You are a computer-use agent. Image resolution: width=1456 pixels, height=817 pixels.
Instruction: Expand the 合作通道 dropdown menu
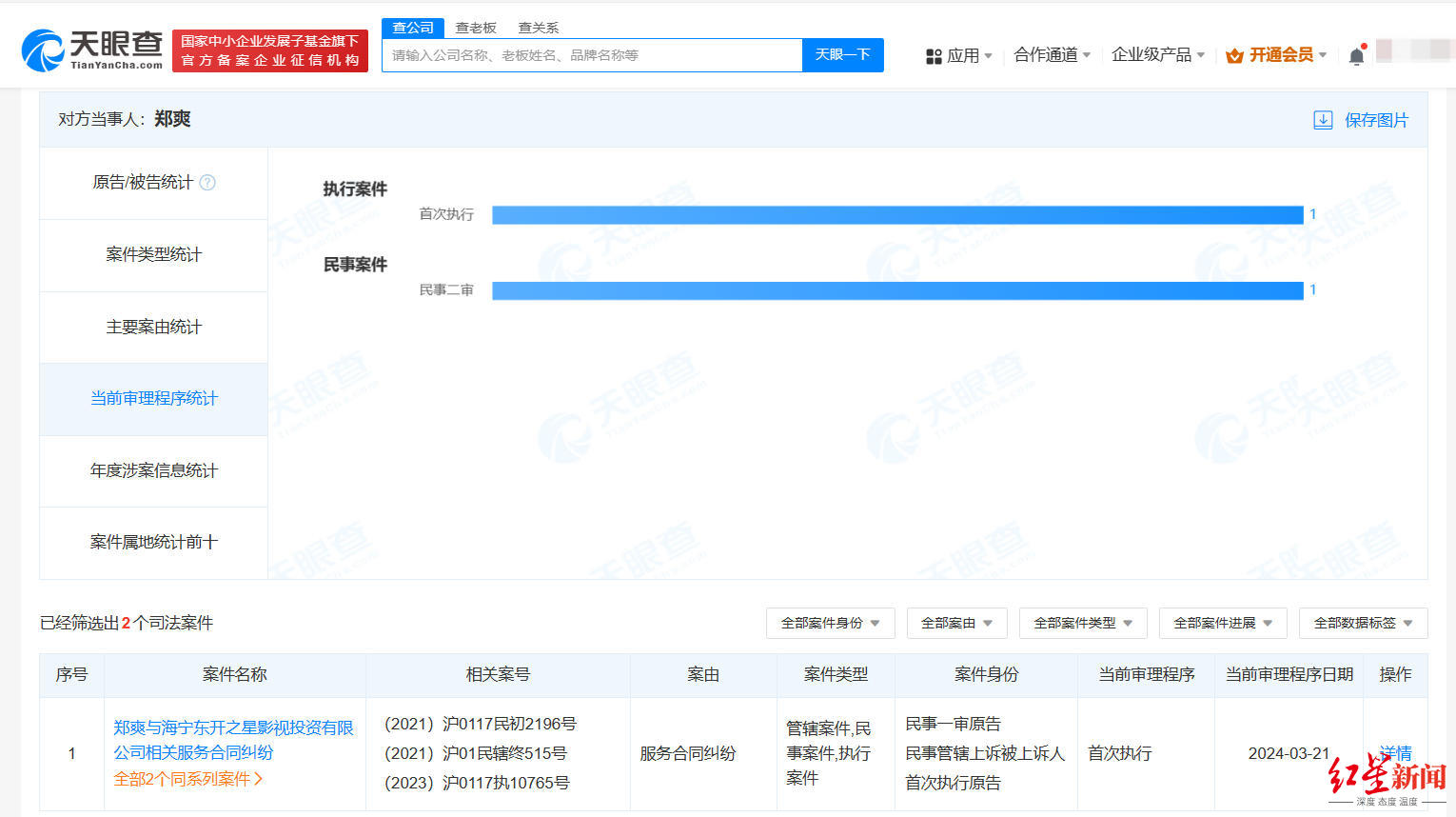coord(1053,55)
